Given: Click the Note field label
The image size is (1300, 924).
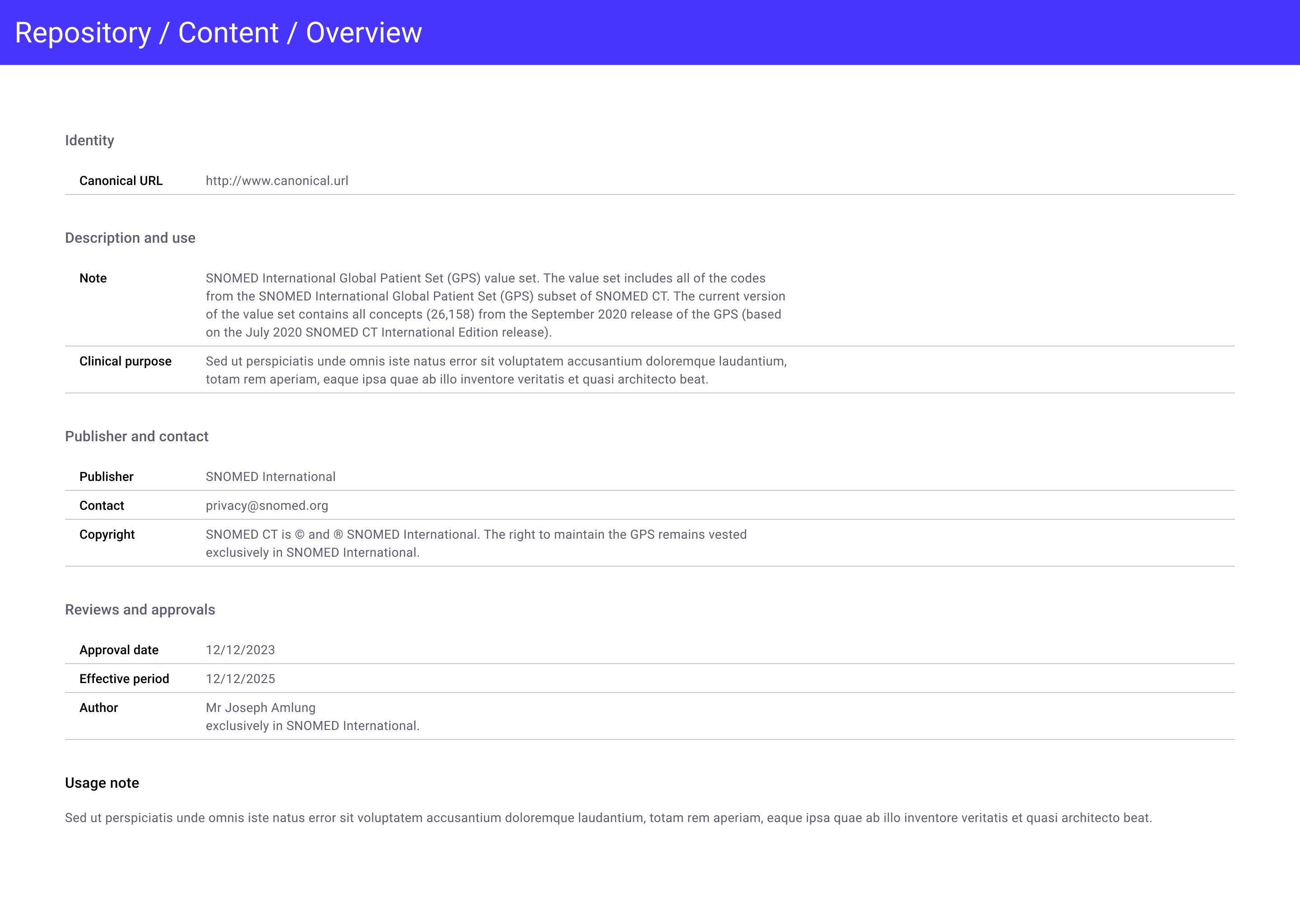Looking at the screenshot, I should click(93, 278).
